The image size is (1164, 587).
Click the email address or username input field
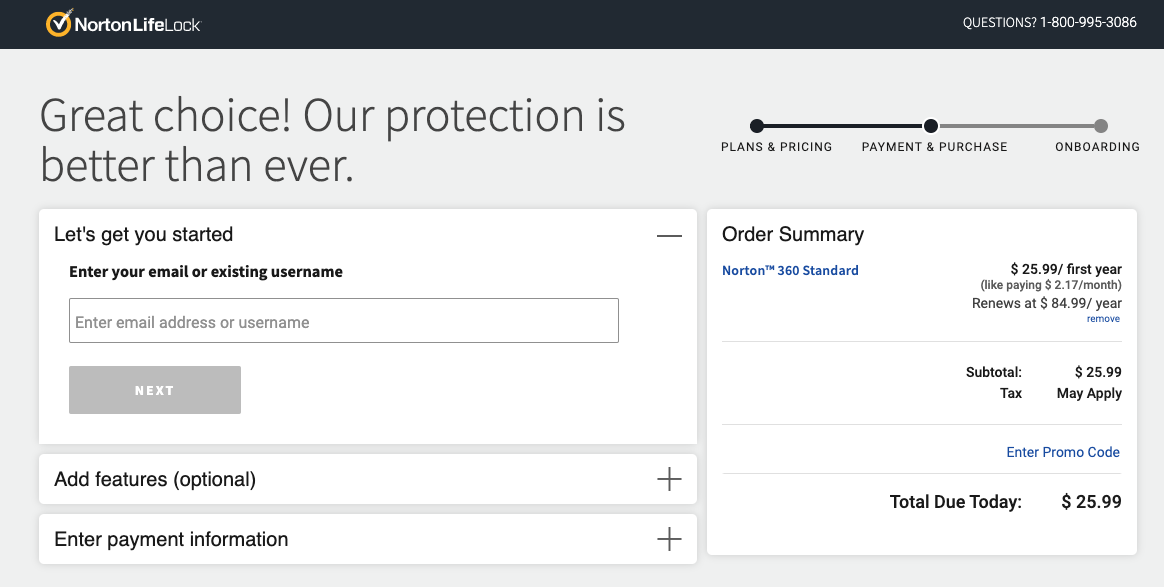click(343, 320)
